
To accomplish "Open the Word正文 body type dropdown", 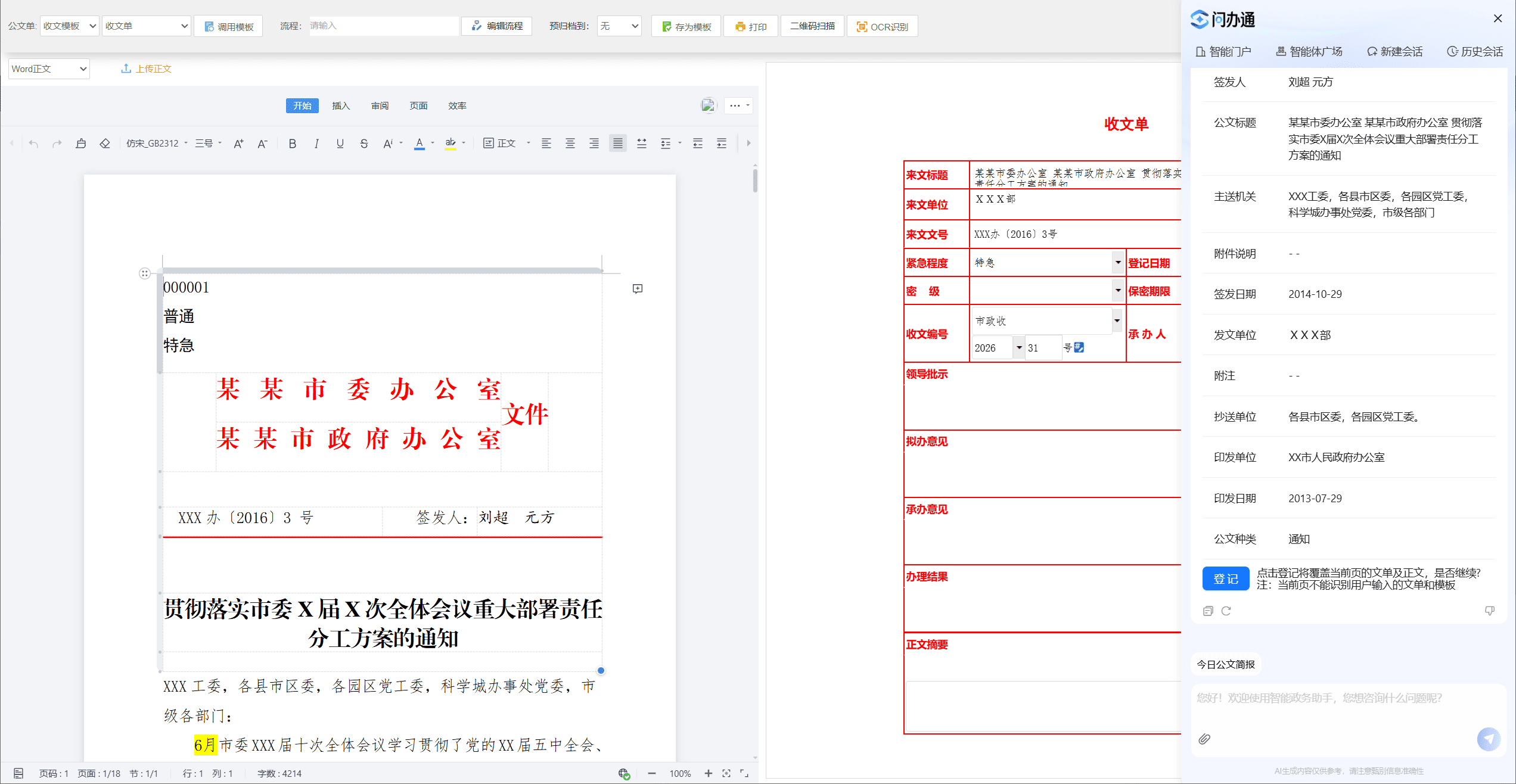I will pyautogui.click(x=49, y=69).
